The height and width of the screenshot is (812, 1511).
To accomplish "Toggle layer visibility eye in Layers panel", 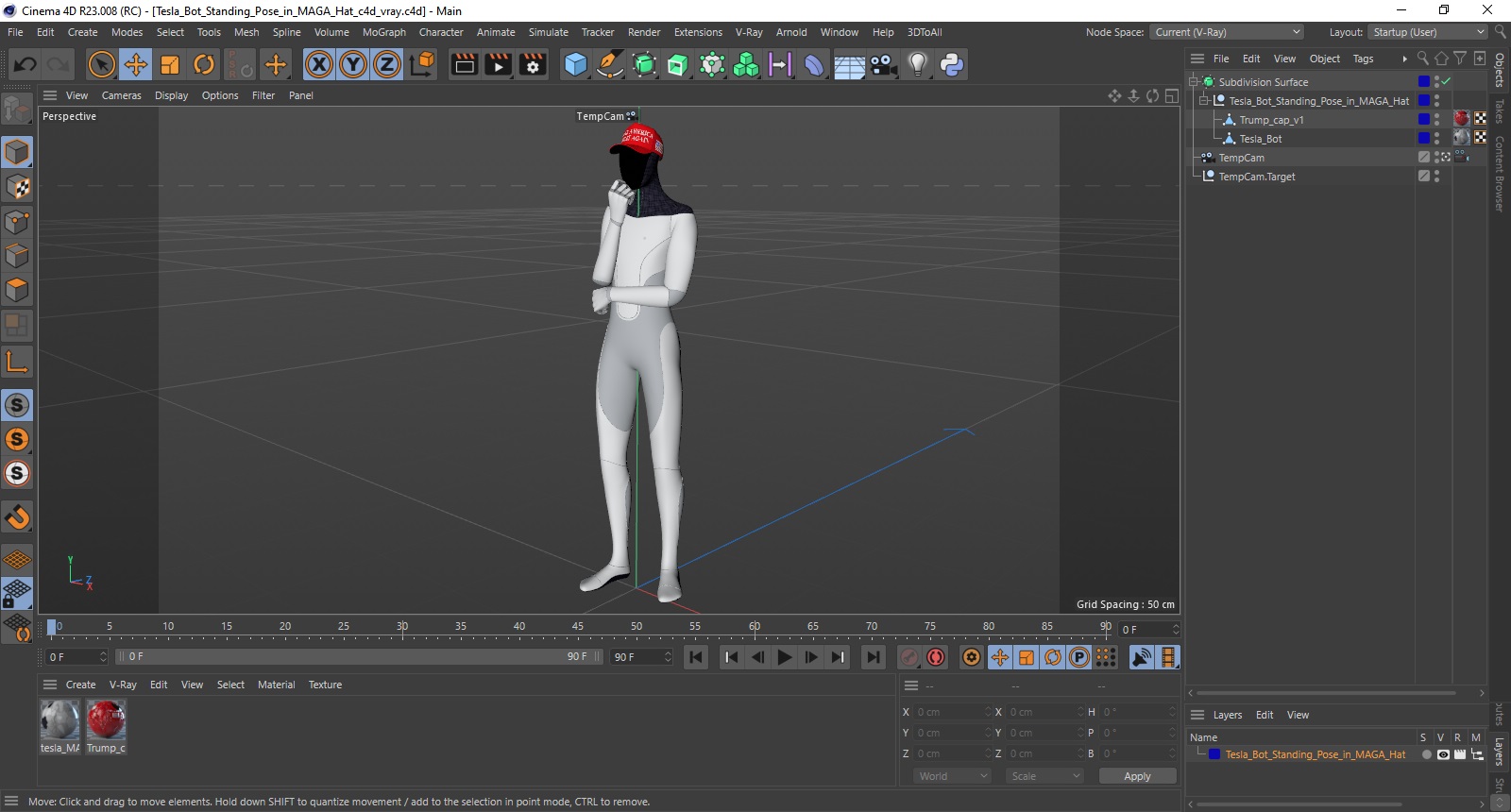I will [x=1443, y=754].
